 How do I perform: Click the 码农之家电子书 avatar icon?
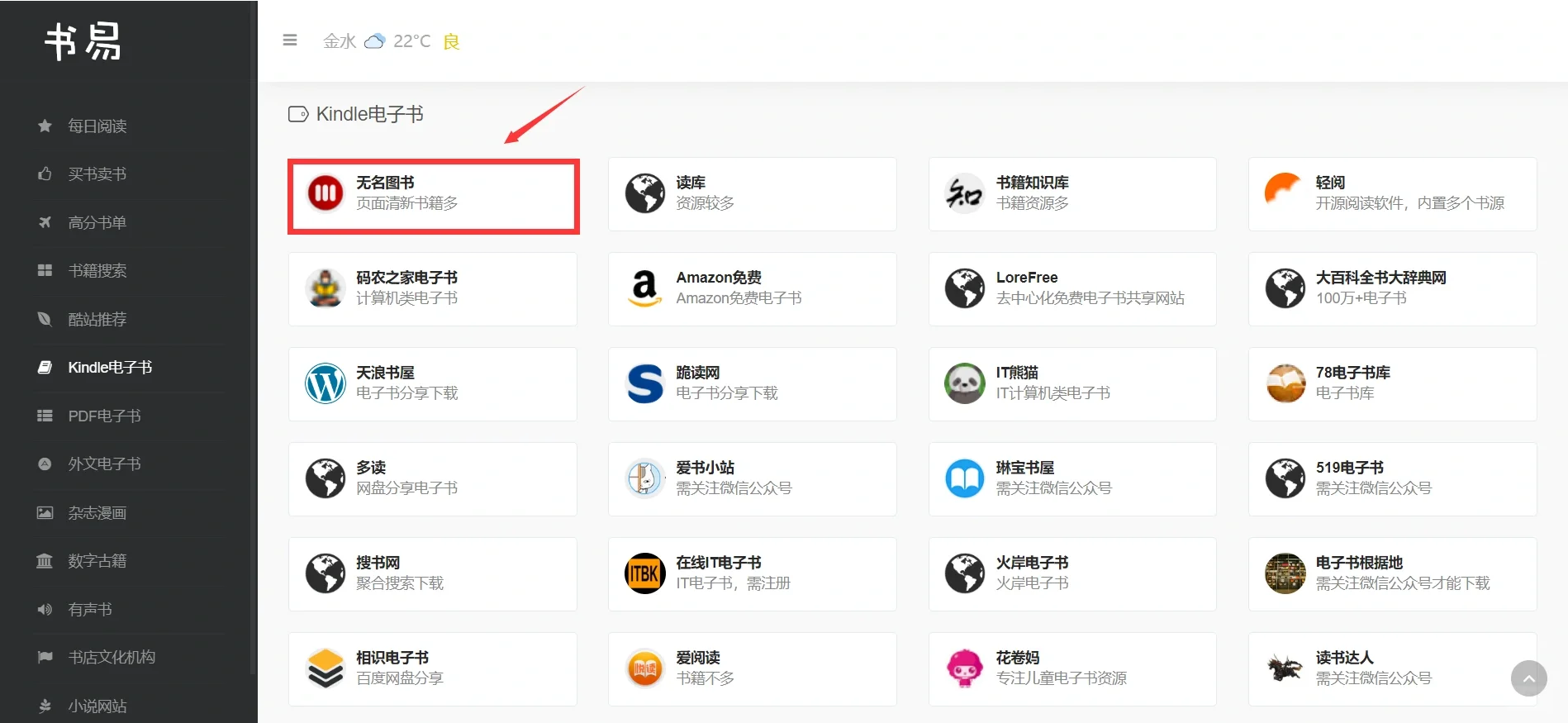coord(325,288)
